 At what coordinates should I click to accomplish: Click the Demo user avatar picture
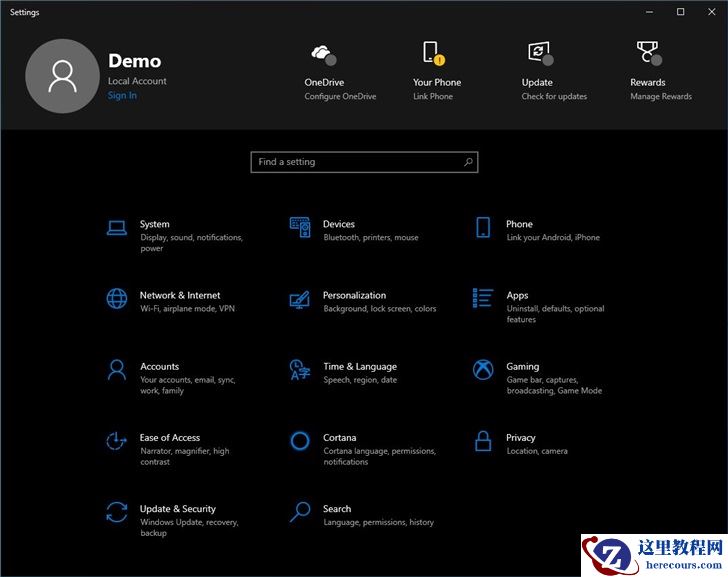[x=62, y=76]
